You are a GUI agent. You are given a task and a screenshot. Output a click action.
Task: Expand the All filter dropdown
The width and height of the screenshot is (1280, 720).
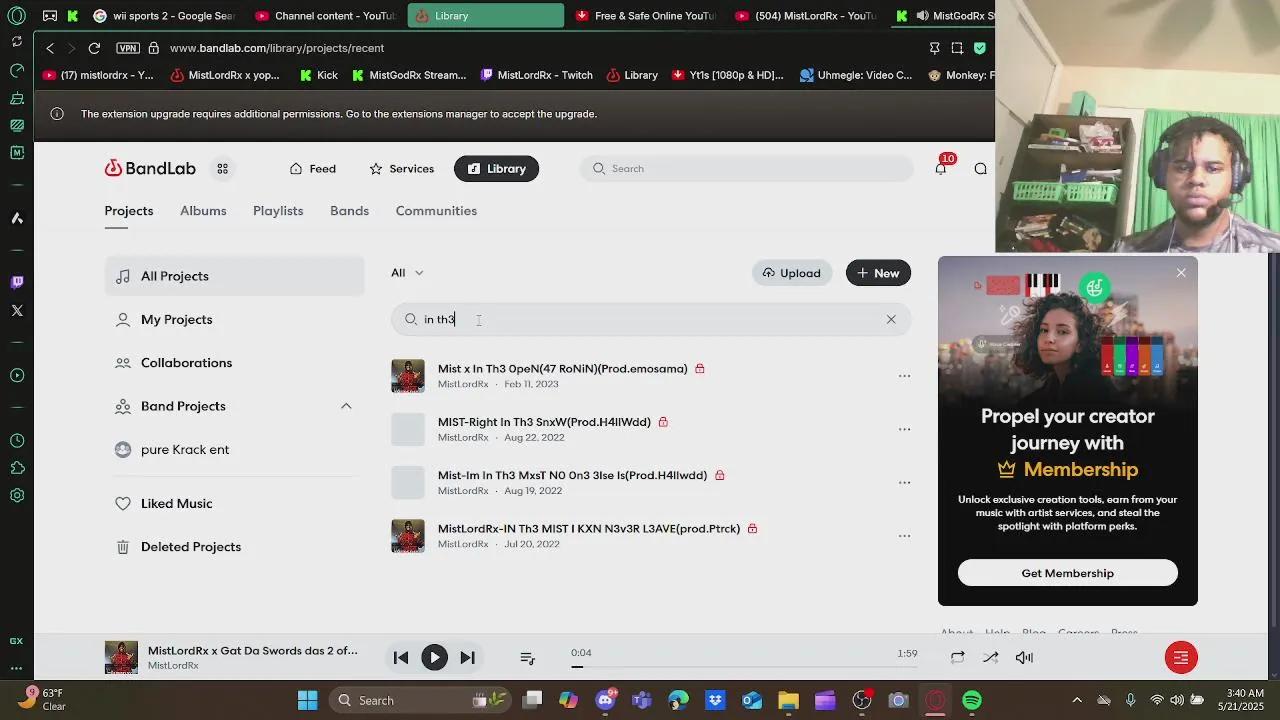[407, 273]
